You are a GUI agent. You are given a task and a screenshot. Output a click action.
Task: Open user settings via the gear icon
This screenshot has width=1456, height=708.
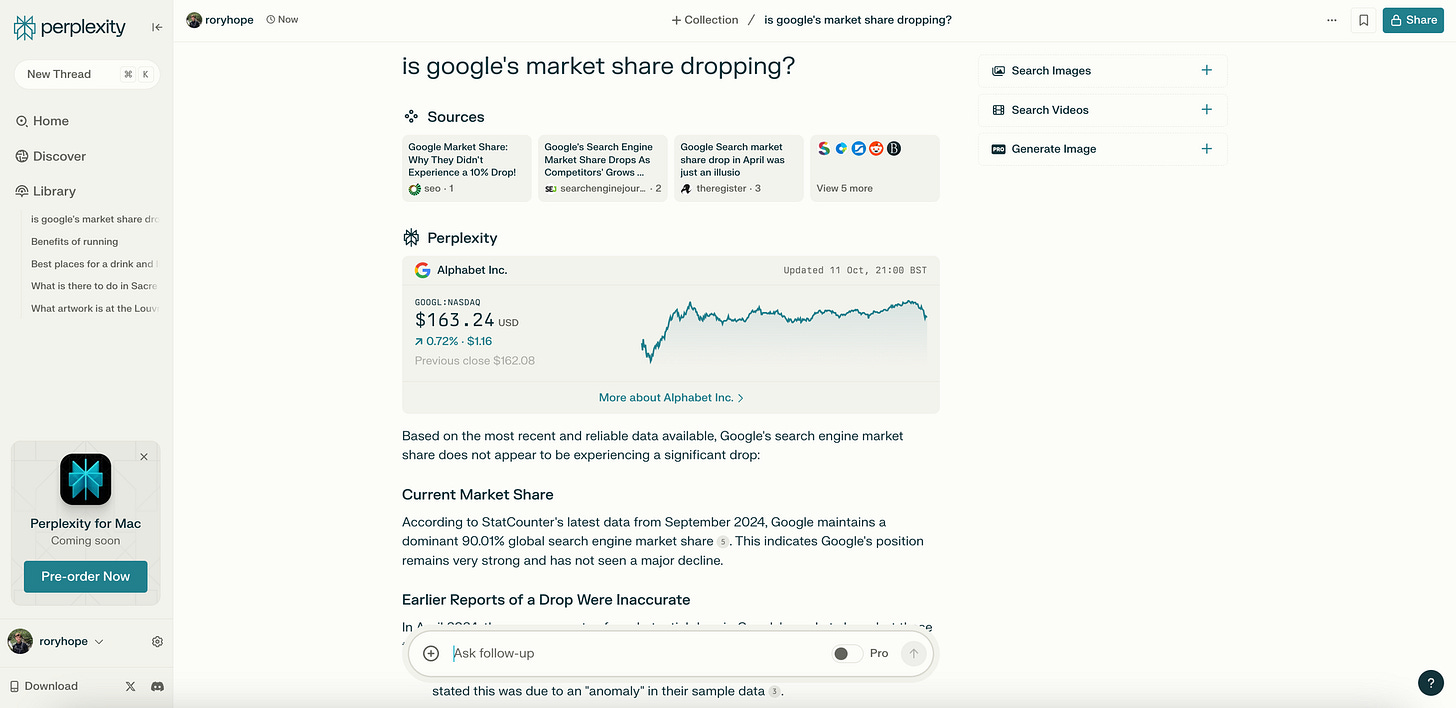tap(157, 641)
